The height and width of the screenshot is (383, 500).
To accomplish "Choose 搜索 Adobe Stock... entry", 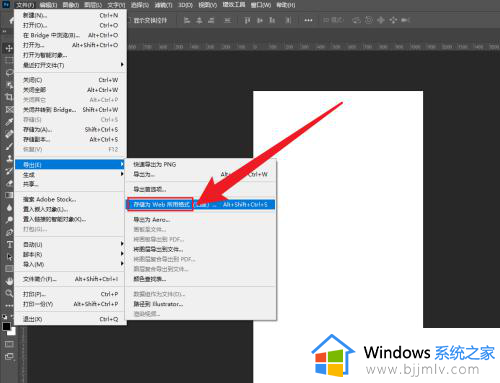I will click(50, 199).
